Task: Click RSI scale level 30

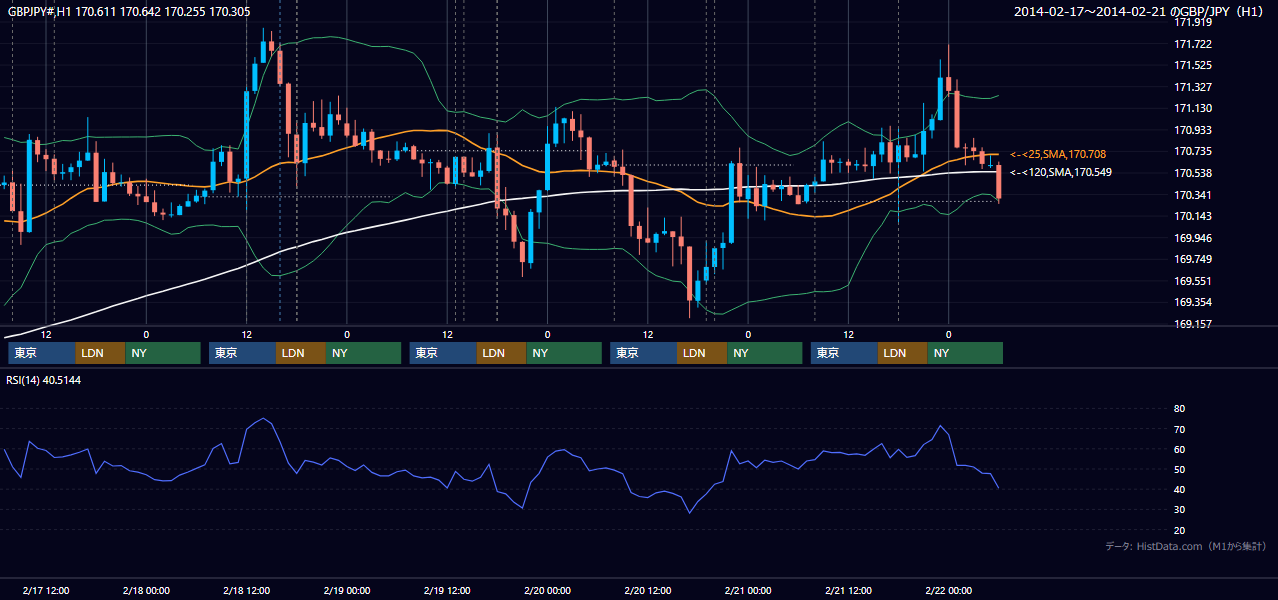Action: pos(1180,510)
